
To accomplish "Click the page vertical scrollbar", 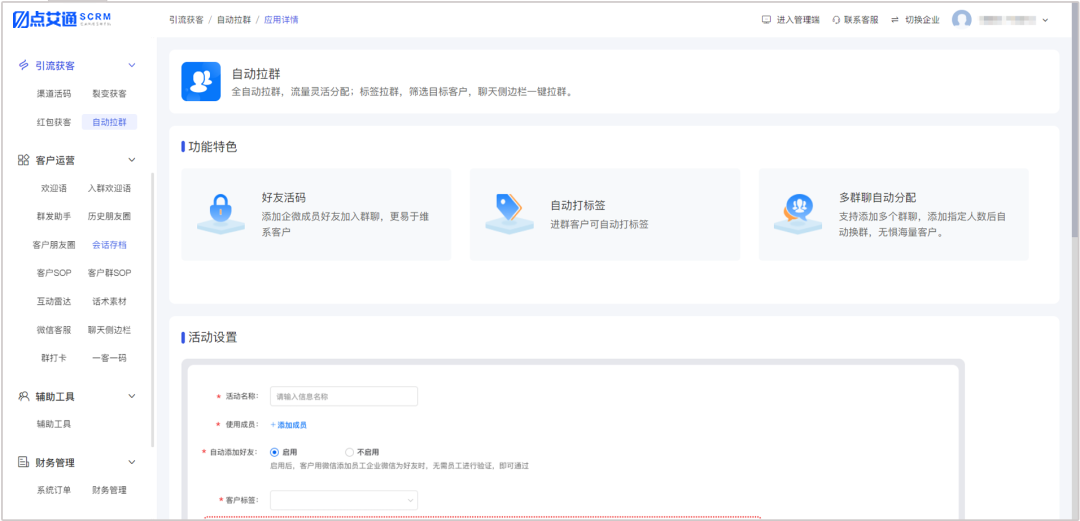I will point(1075,121).
